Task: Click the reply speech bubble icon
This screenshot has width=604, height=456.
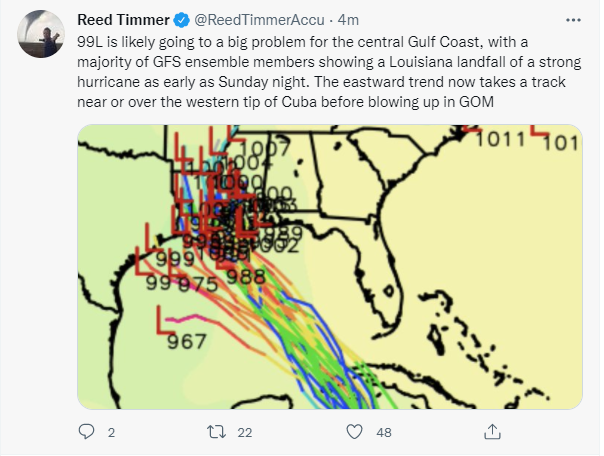Action: 86,432
